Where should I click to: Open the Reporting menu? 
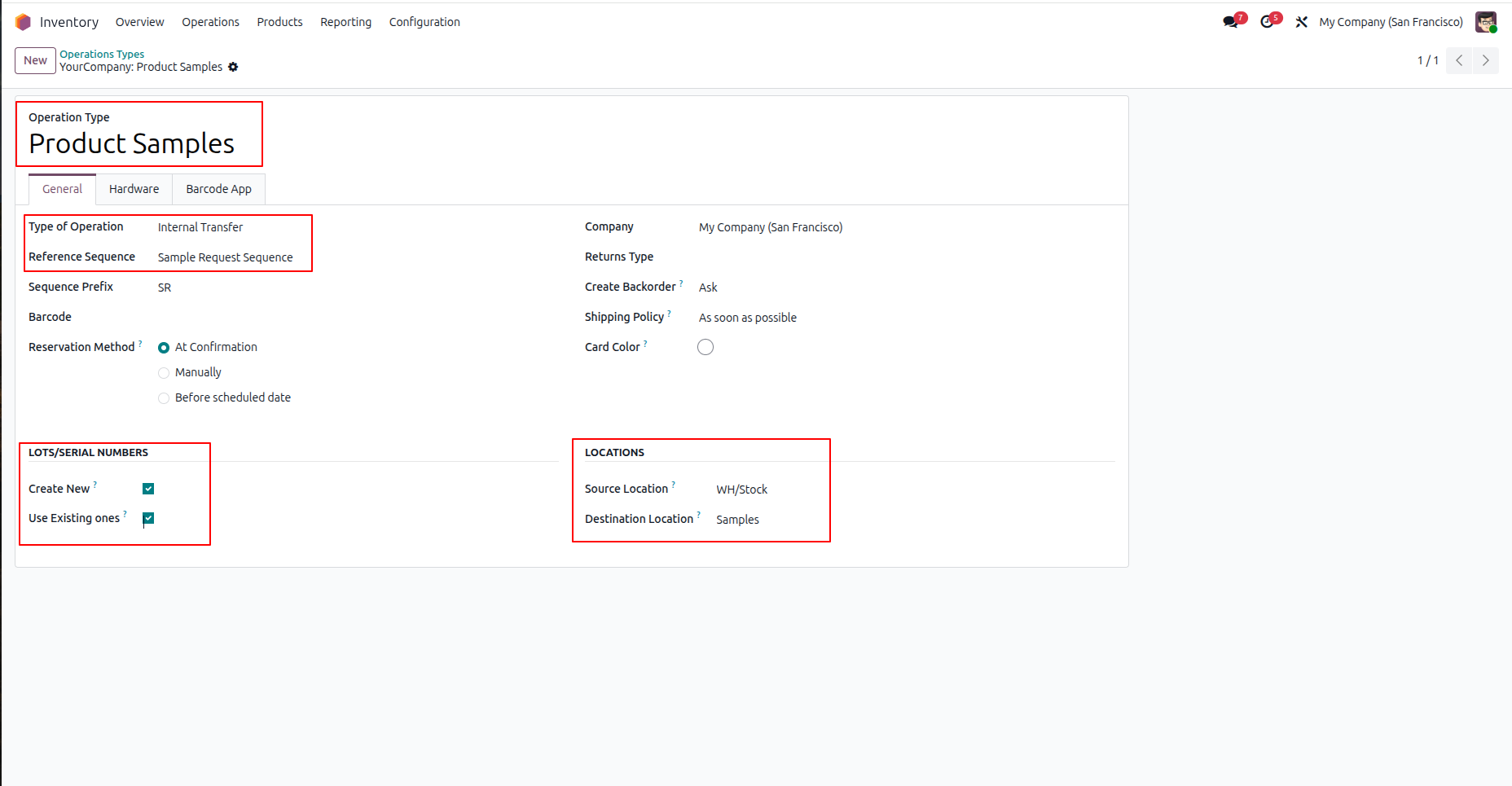click(345, 22)
